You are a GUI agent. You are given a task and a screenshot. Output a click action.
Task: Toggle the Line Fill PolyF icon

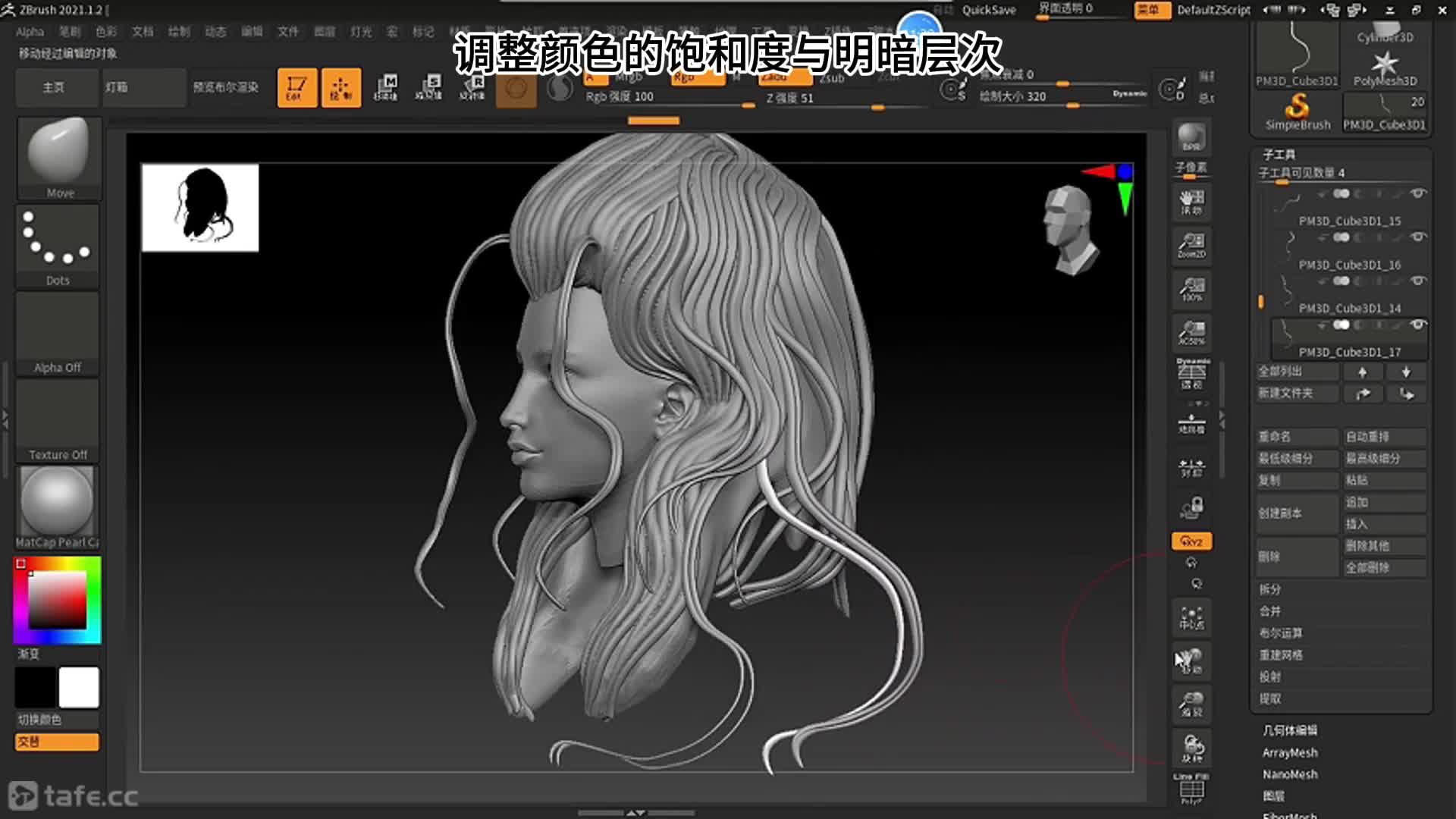click(1191, 789)
